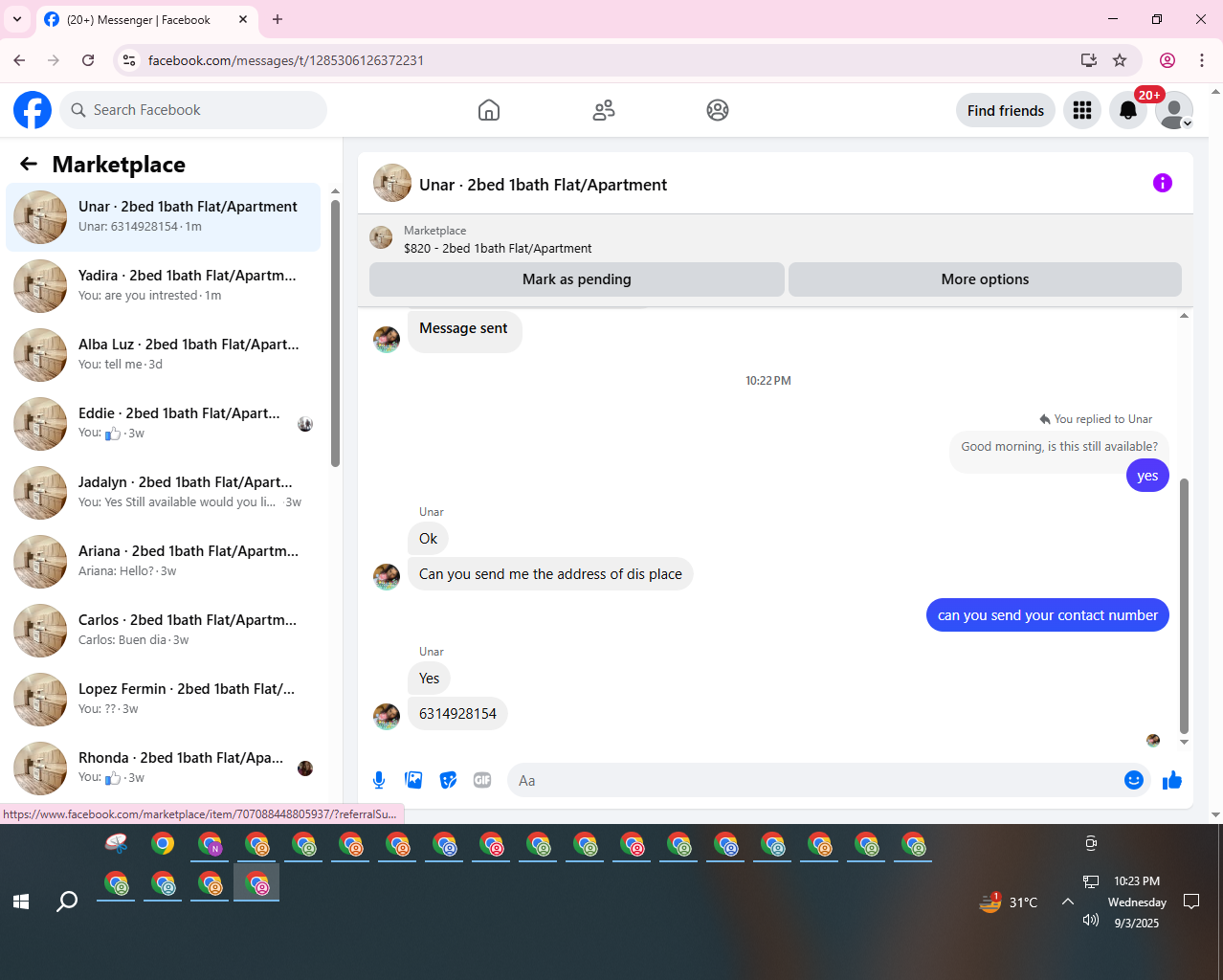This screenshot has height=980, width=1223.
Task: Reload the page with browser refresh
Action: tap(88, 60)
